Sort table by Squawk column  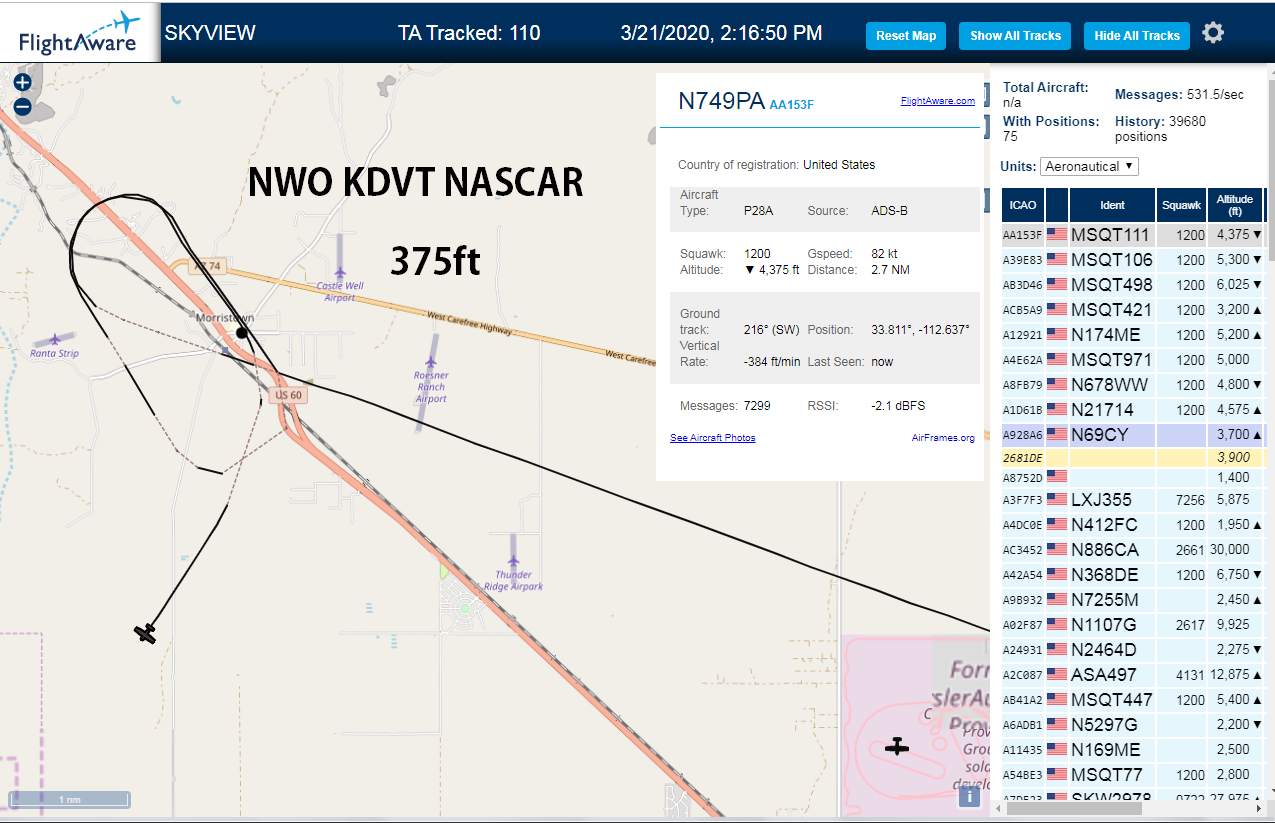coord(1181,205)
